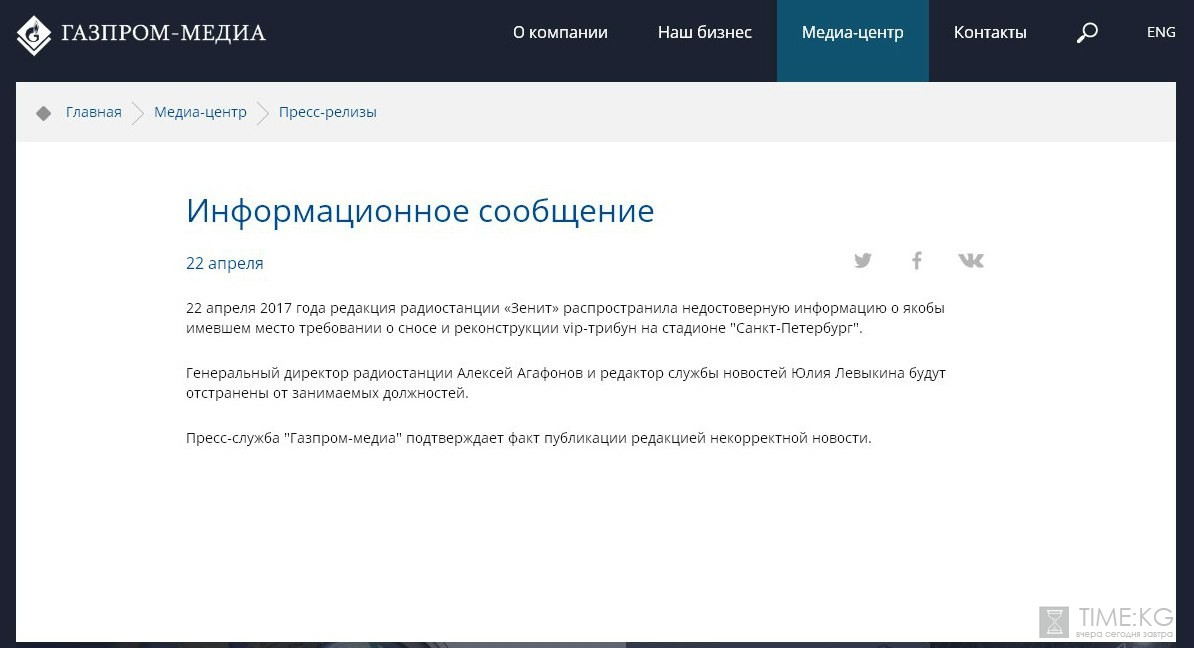Click the Пресс-служба "Газпром-медиа" paragraph
Viewport: 1194px width, 648px height.
click(528, 439)
